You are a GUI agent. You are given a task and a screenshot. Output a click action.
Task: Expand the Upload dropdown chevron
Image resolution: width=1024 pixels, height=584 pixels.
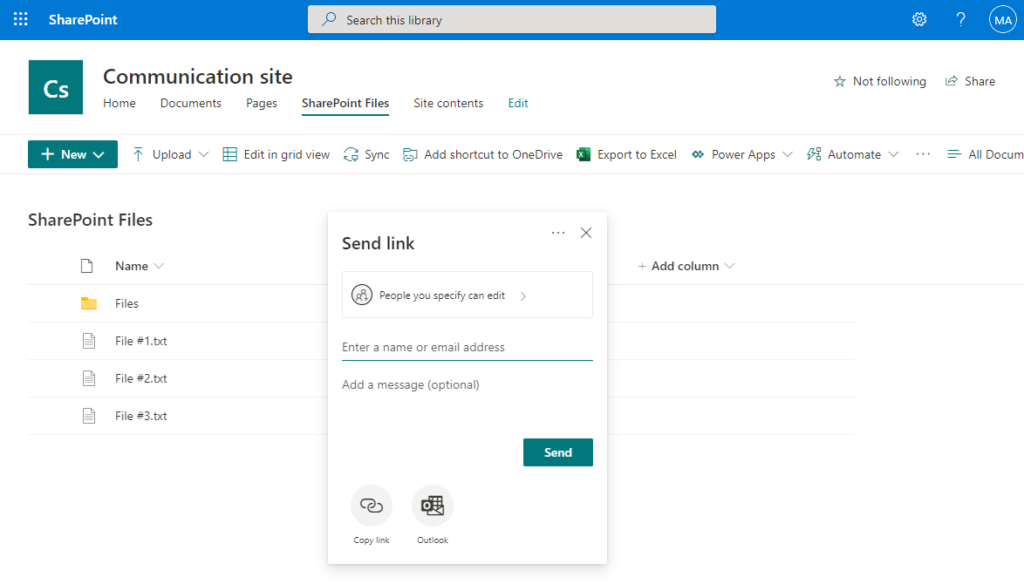204,155
